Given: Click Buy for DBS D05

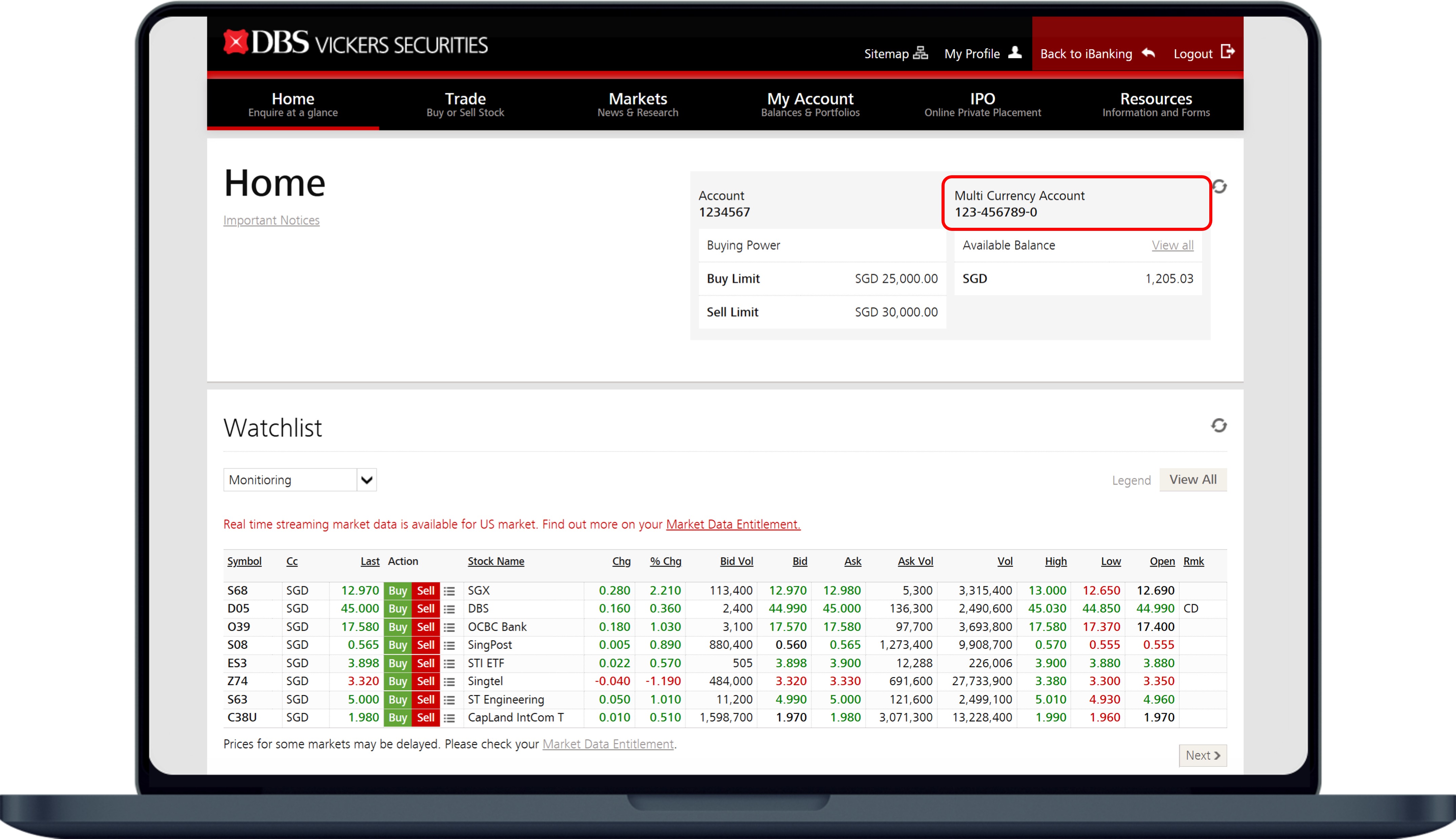Looking at the screenshot, I should 398,608.
